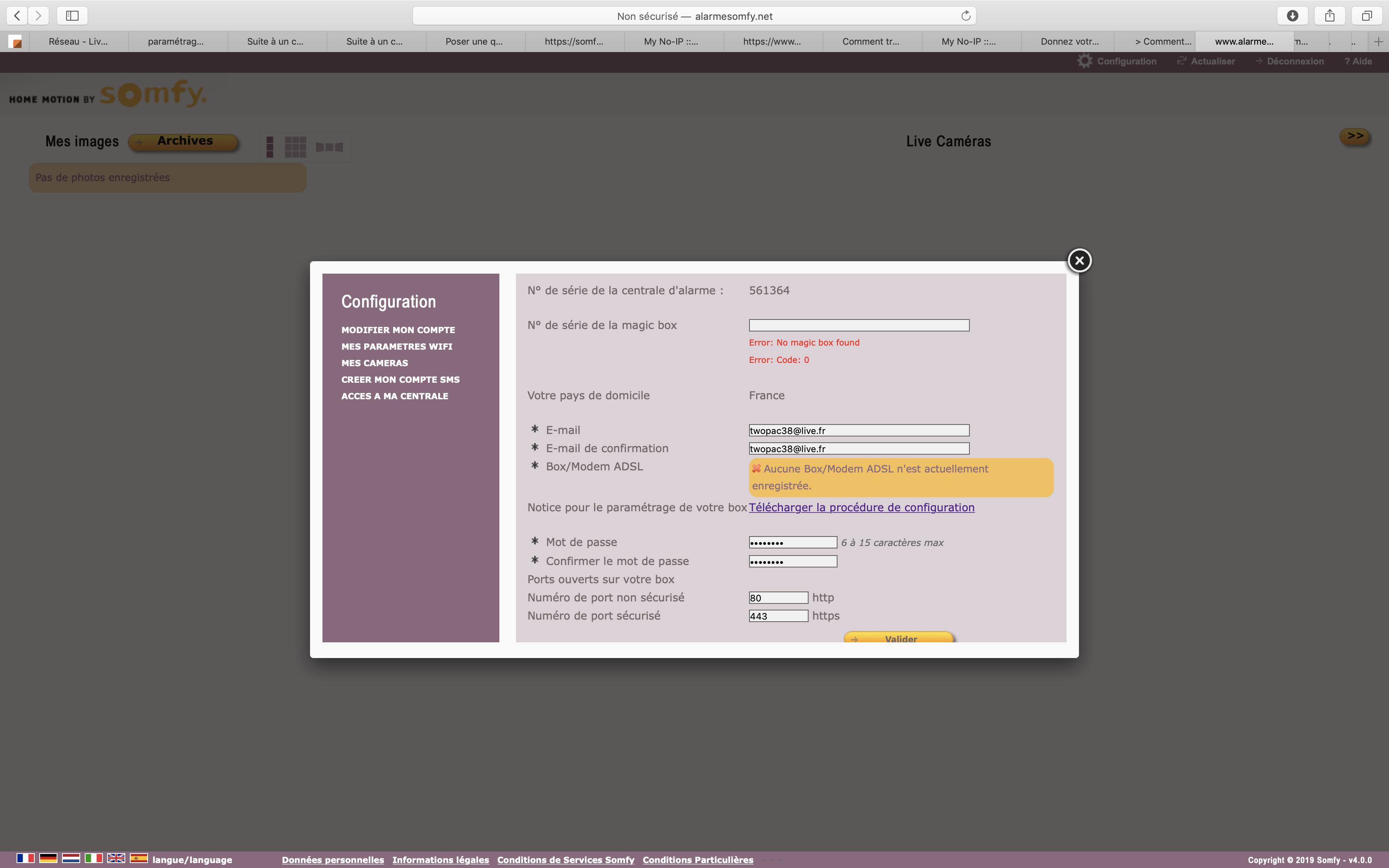The height and width of the screenshot is (868, 1389).
Task: Click the Télécharger la procédure de configuration link
Action: [861, 508]
